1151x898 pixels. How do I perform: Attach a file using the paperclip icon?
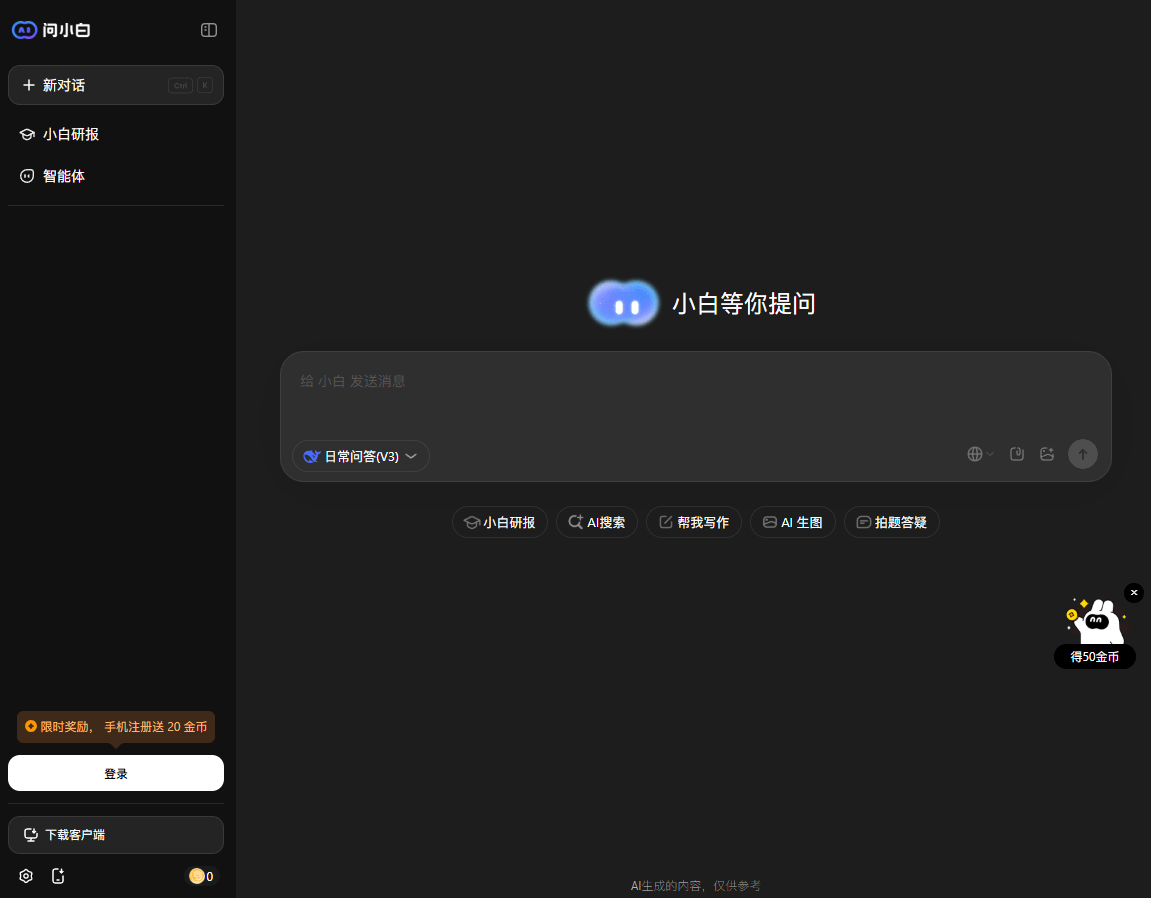click(x=1017, y=454)
